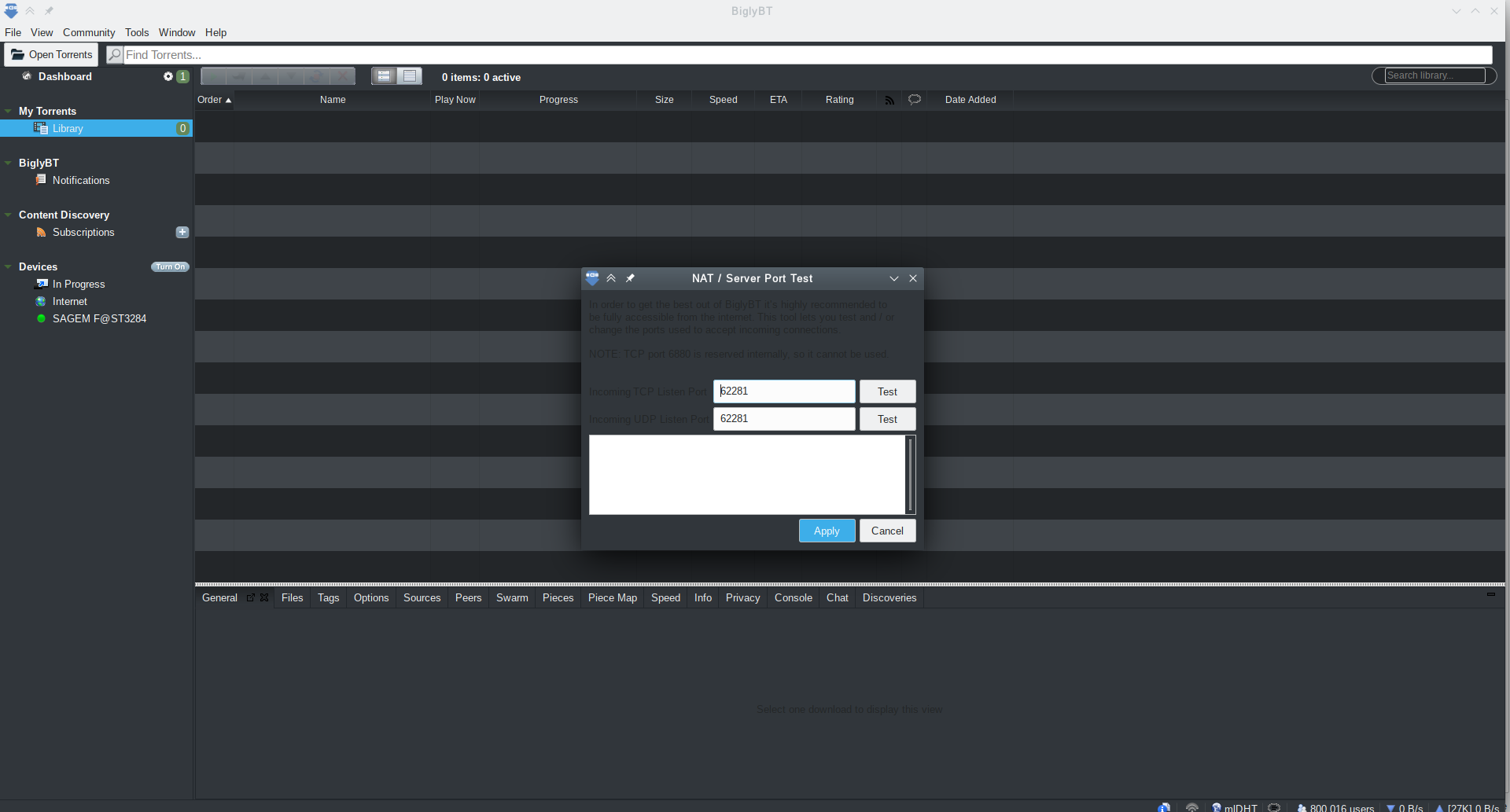
Task: Click the statistics document icon in status bar
Action: coord(1165,807)
